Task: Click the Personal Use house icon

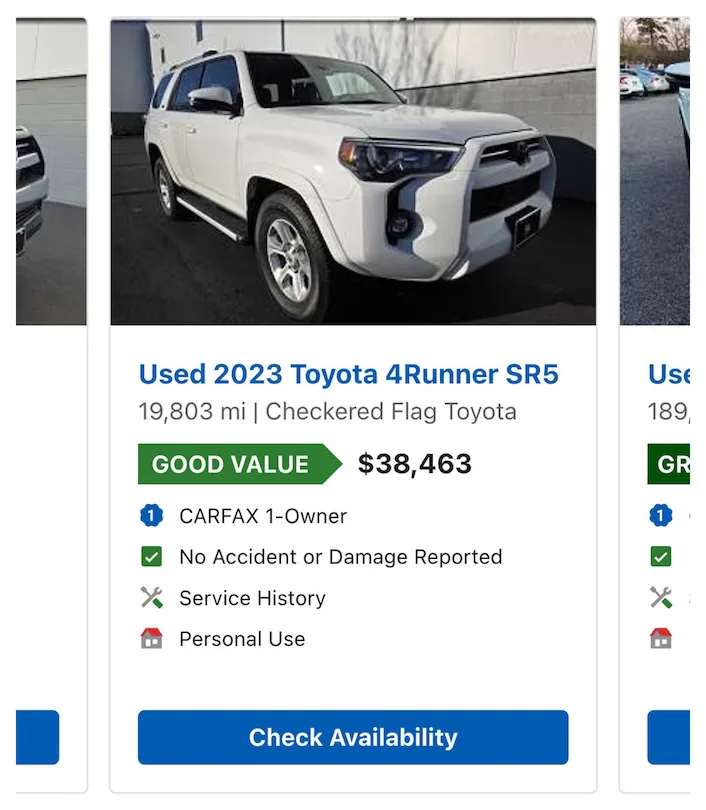Action: click(x=151, y=639)
